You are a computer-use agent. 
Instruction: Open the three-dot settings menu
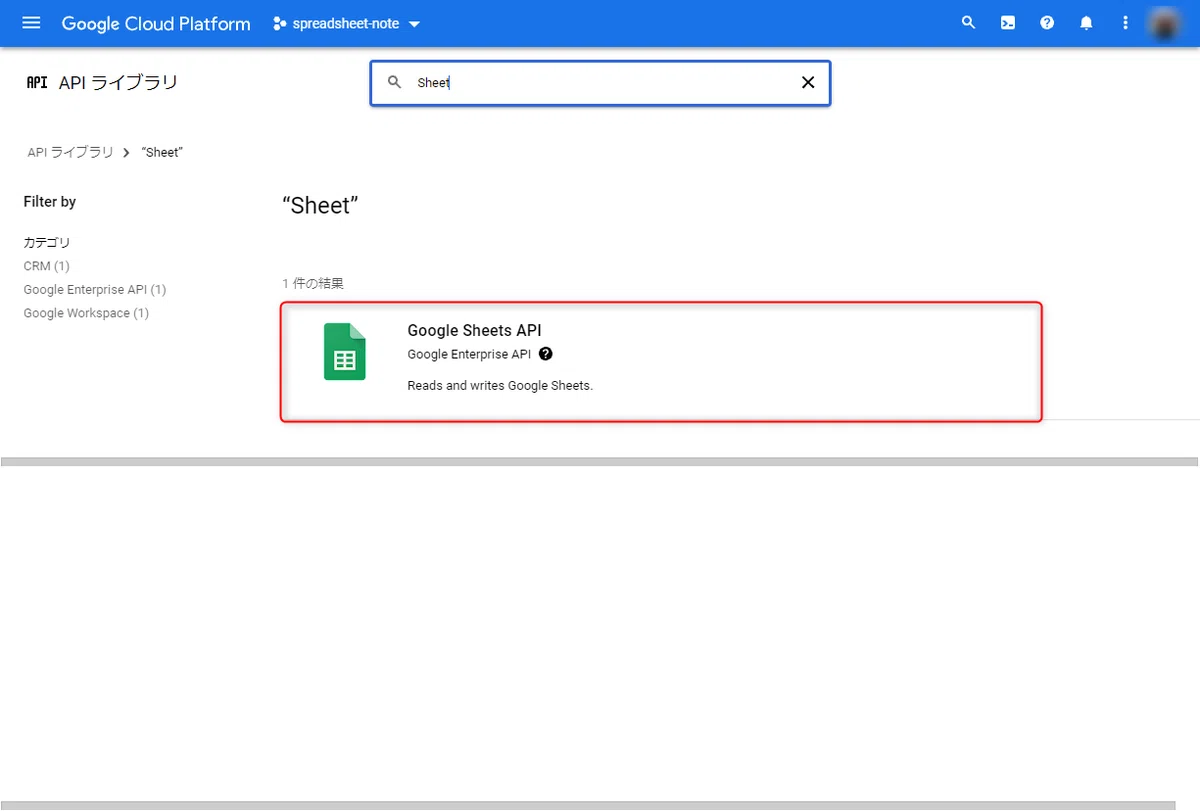point(1125,23)
